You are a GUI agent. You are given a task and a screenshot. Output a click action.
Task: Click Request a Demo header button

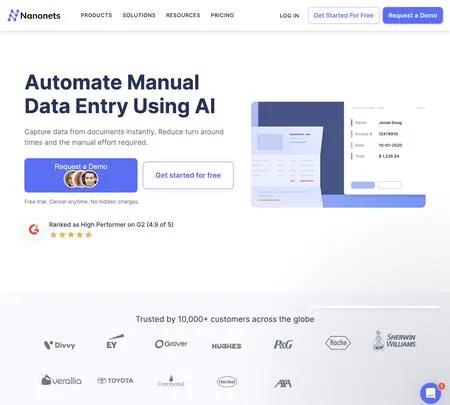coord(413,15)
